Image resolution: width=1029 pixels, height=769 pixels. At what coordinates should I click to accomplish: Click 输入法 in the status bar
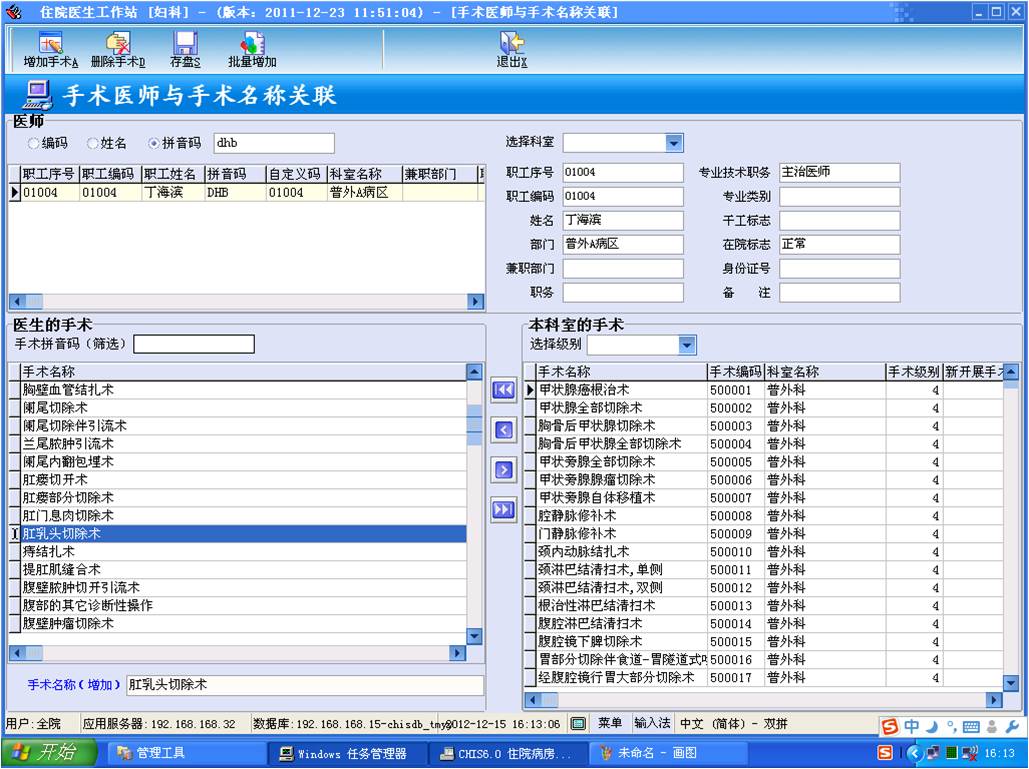coord(652,723)
